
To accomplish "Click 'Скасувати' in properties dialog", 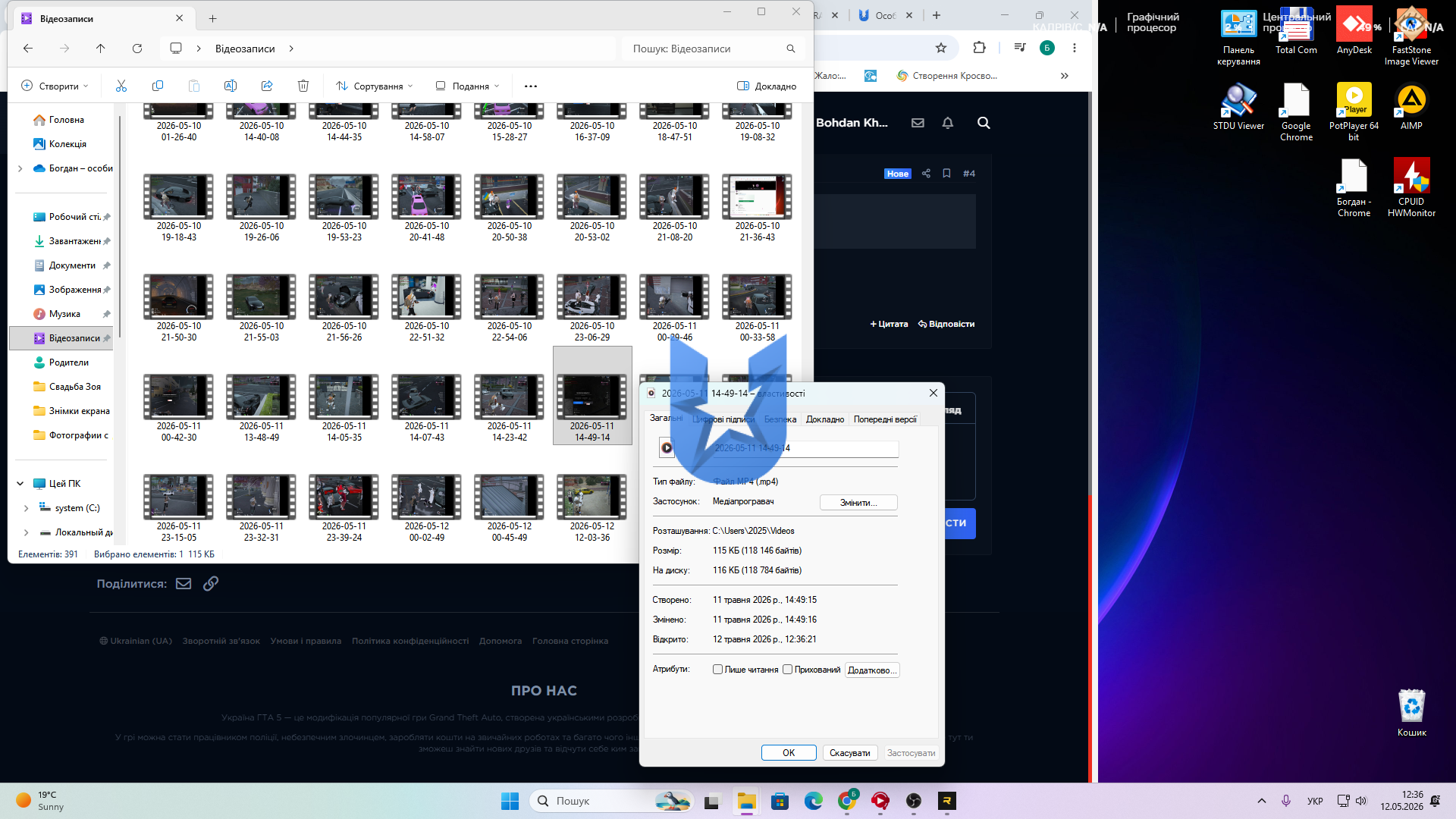I will pos(849,753).
